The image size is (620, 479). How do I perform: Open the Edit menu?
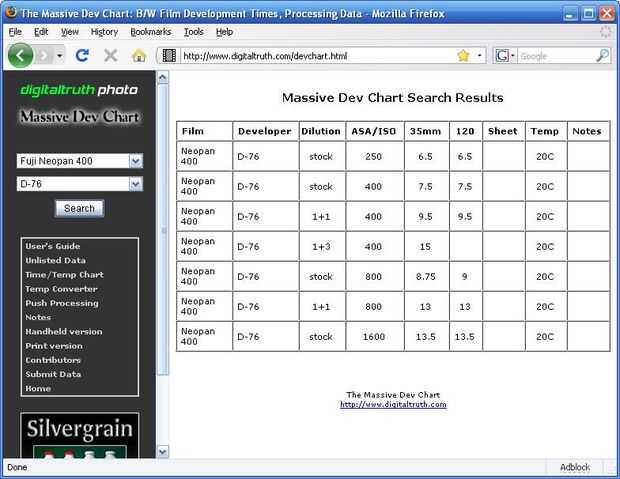pyautogui.click(x=41, y=32)
